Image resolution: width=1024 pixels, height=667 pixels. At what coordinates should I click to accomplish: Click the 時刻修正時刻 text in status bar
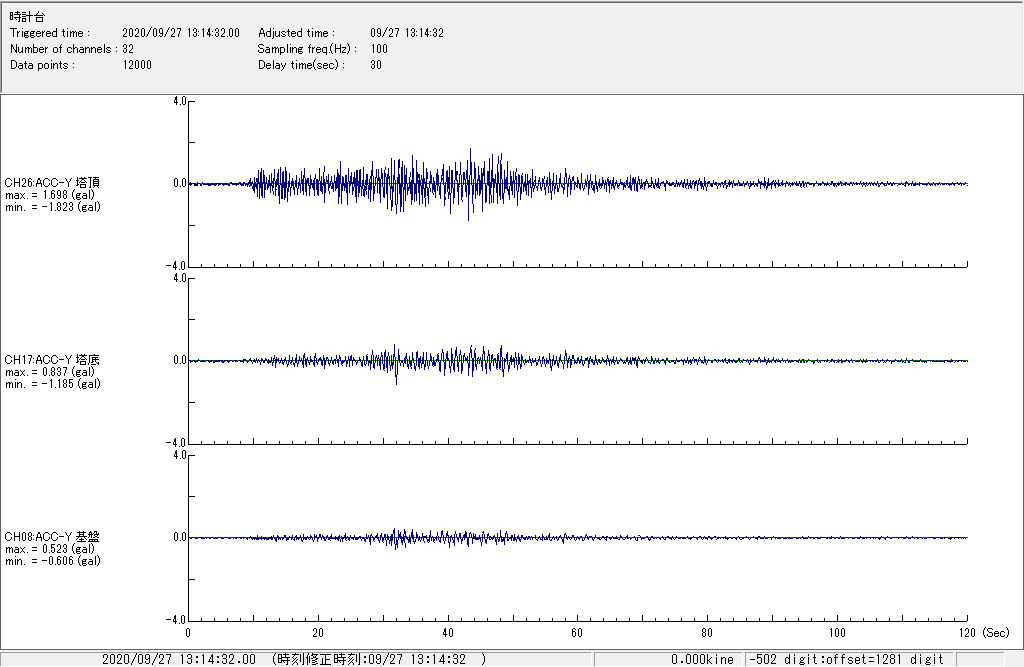coord(379,659)
